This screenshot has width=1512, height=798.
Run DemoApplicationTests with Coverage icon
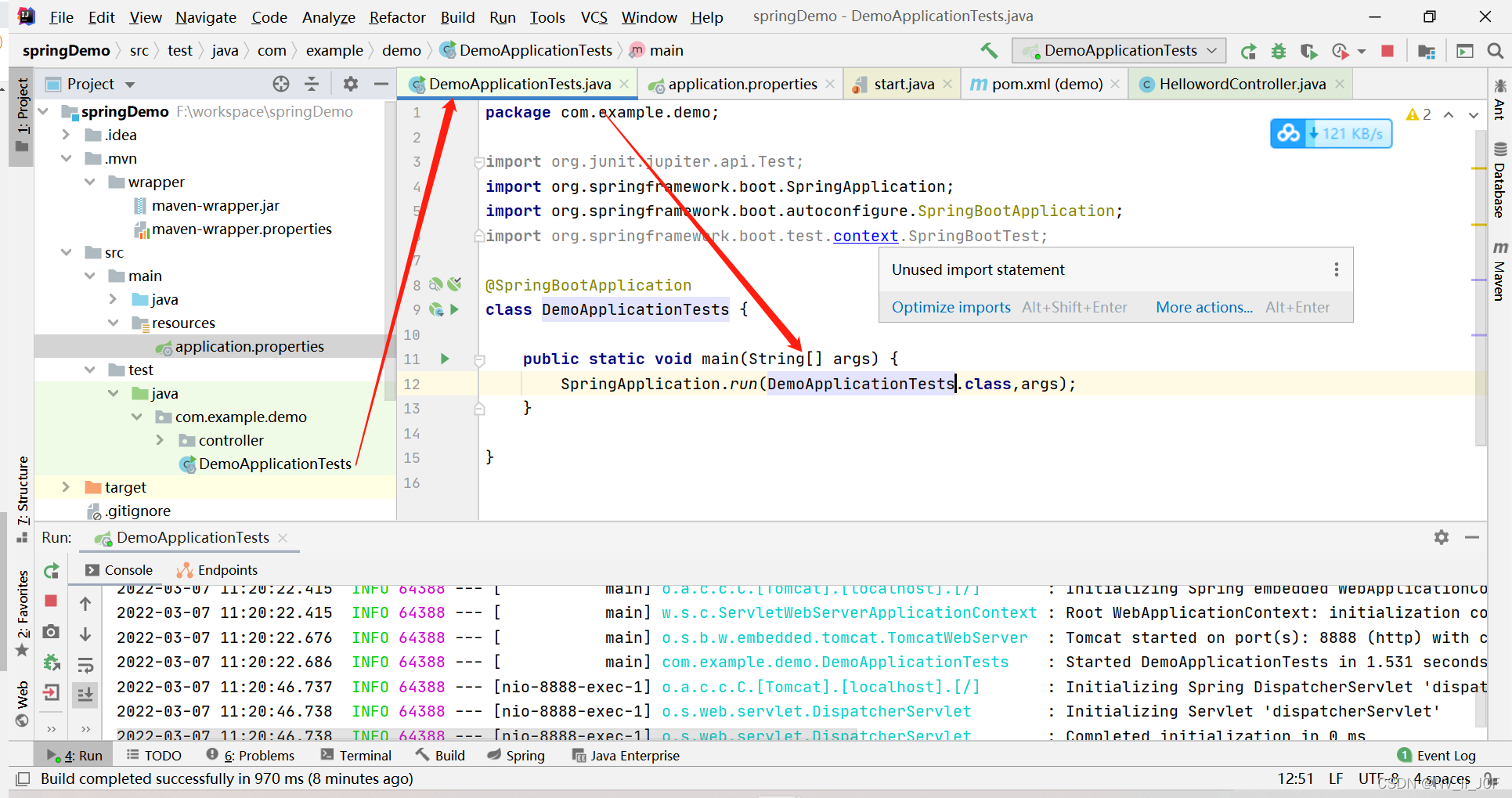click(x=1308, y=51)
